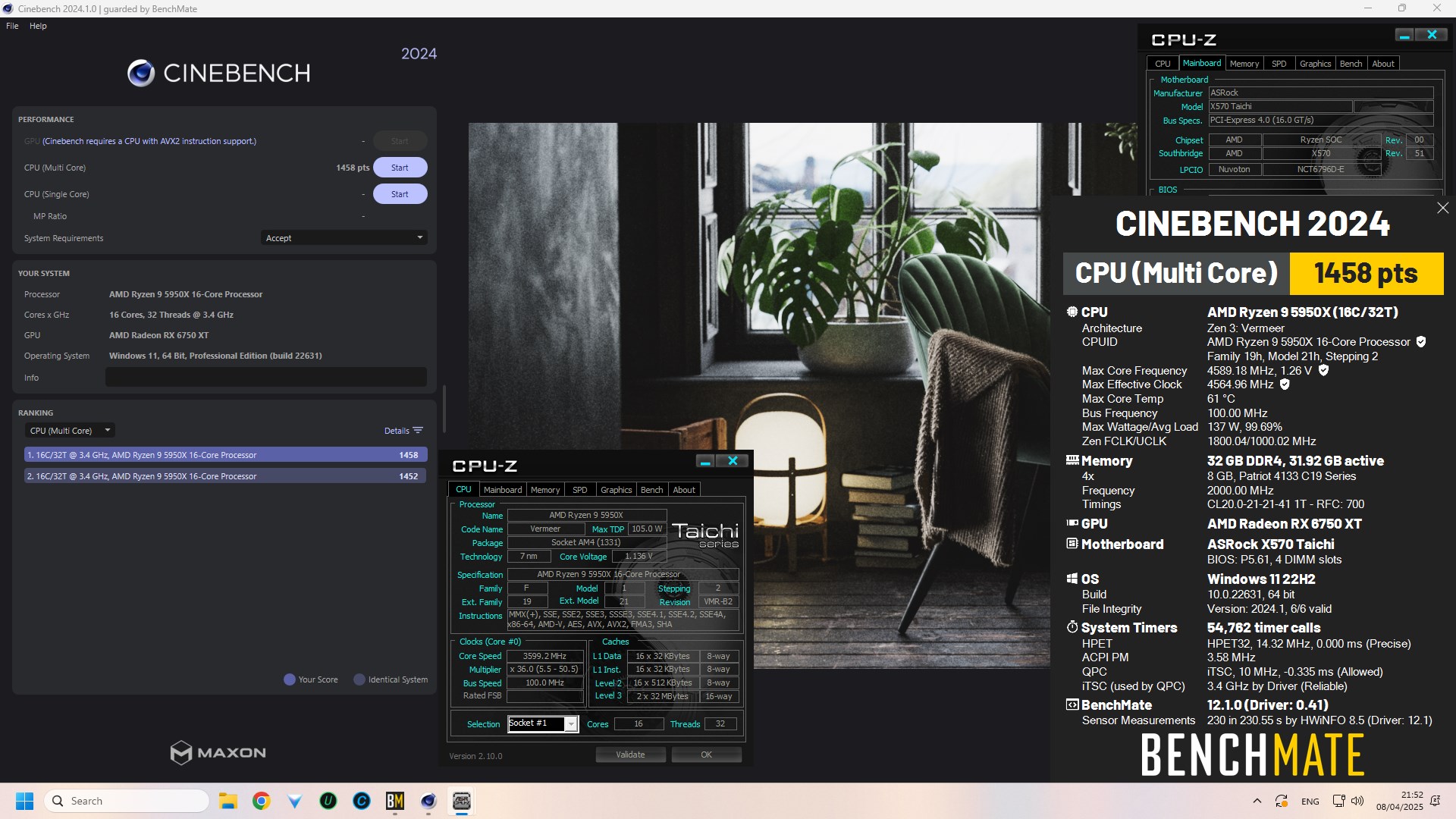Image resolution: width=1456 pixels, height=819 pixels.
Task: Switch to ASRock CPU-Z via taskbar icon
Action: point(461,801)
